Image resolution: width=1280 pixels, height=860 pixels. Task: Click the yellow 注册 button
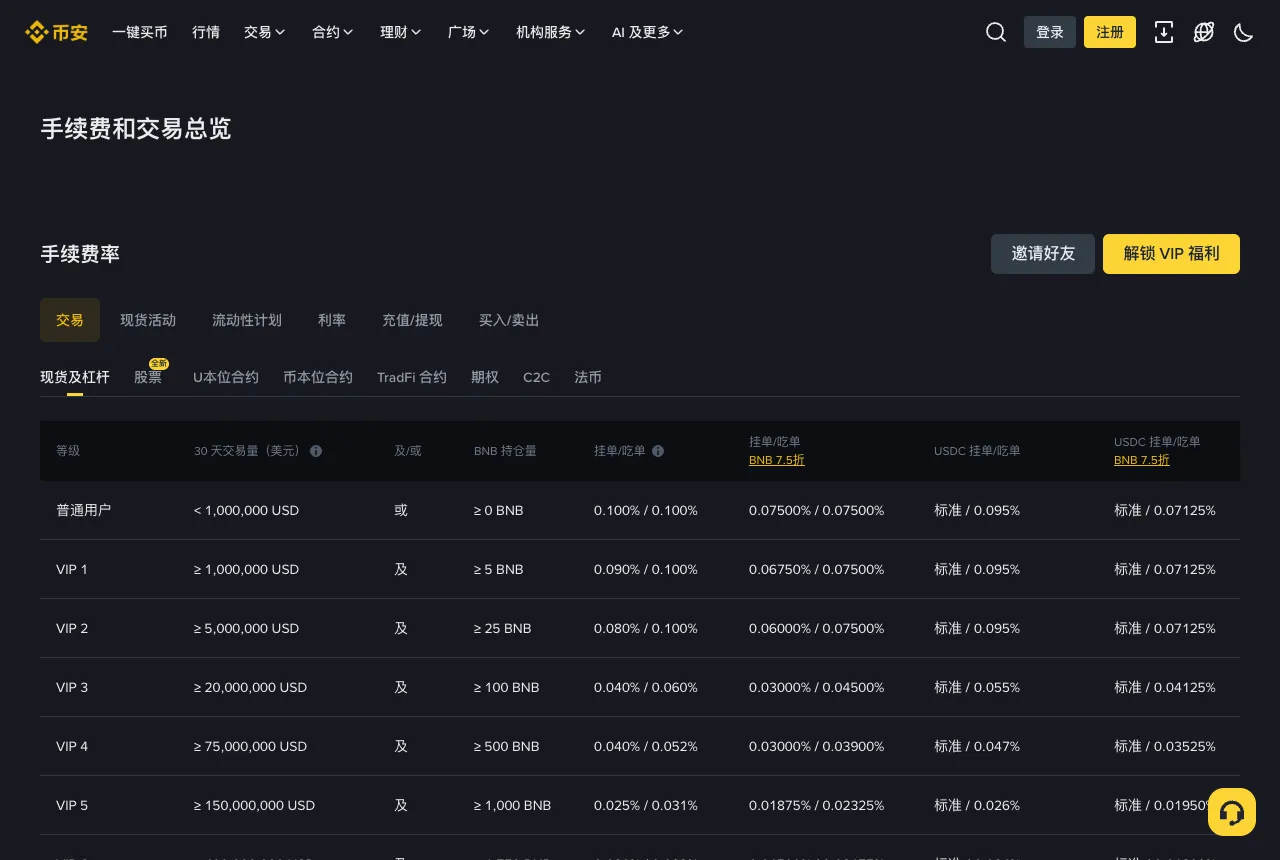tap(1110, 32)
